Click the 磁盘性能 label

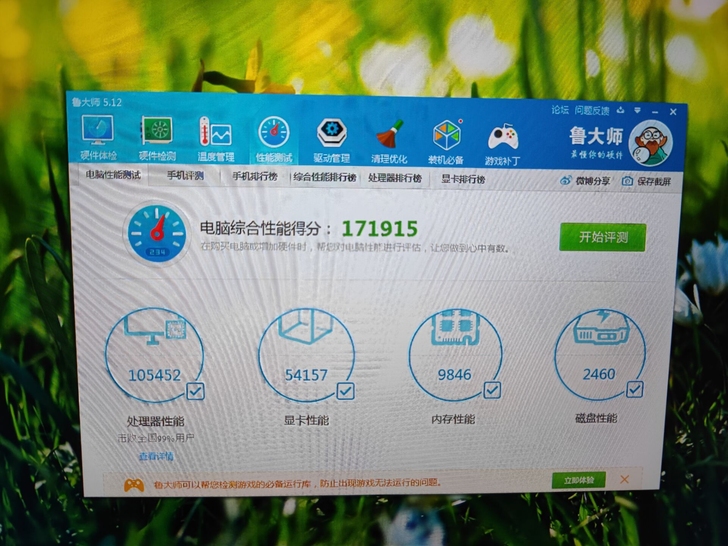(x=596, y=418)
